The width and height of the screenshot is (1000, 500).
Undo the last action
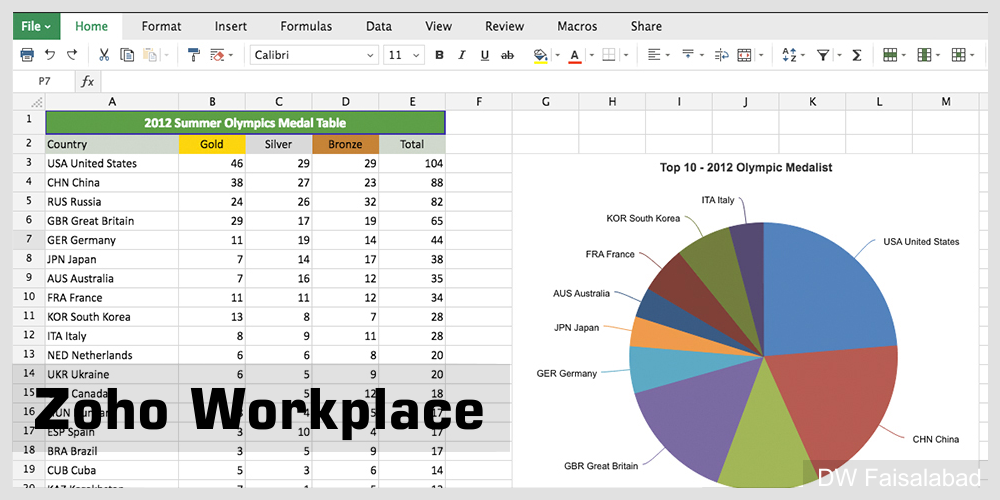(x=50, y=55)
